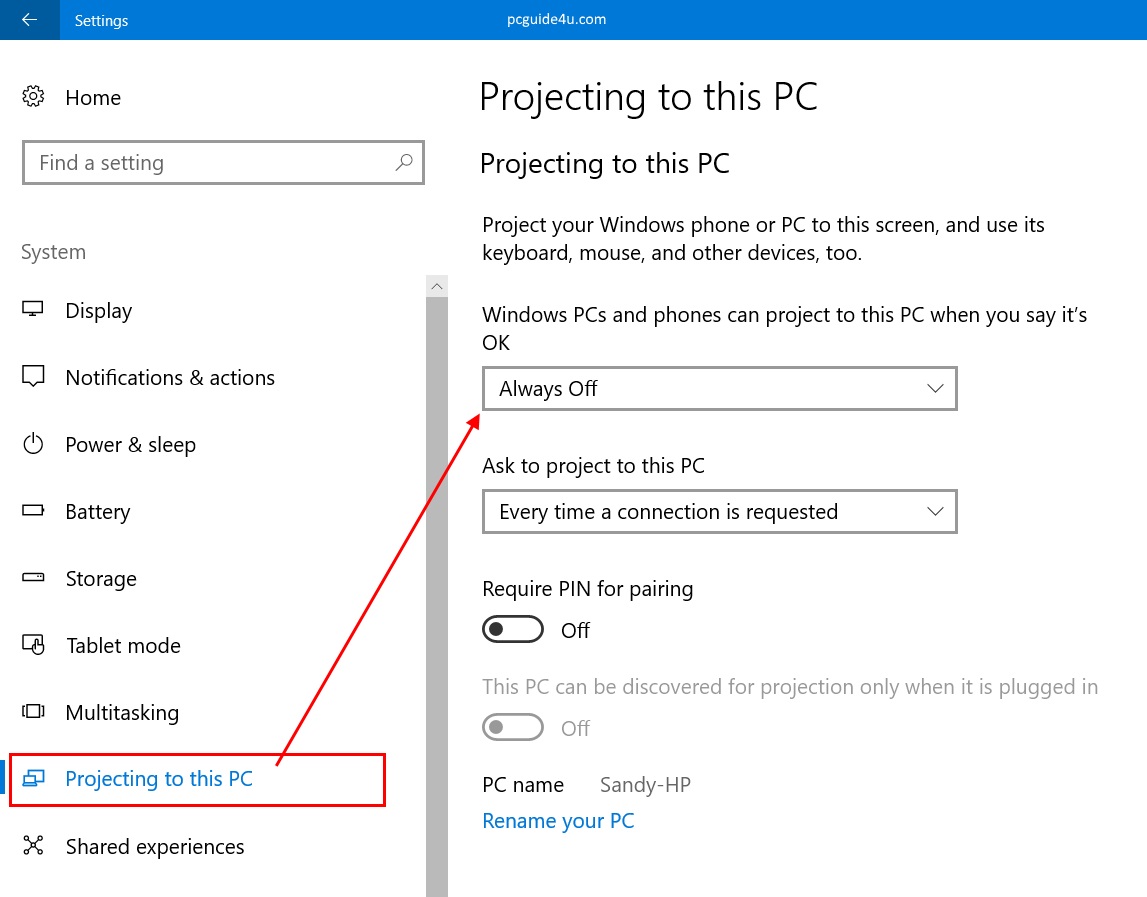The width and height of the screenshot is (1147, 897).
Task: Click the sidebar scrollbar up arrow
Action: click(x=437, y=286)
